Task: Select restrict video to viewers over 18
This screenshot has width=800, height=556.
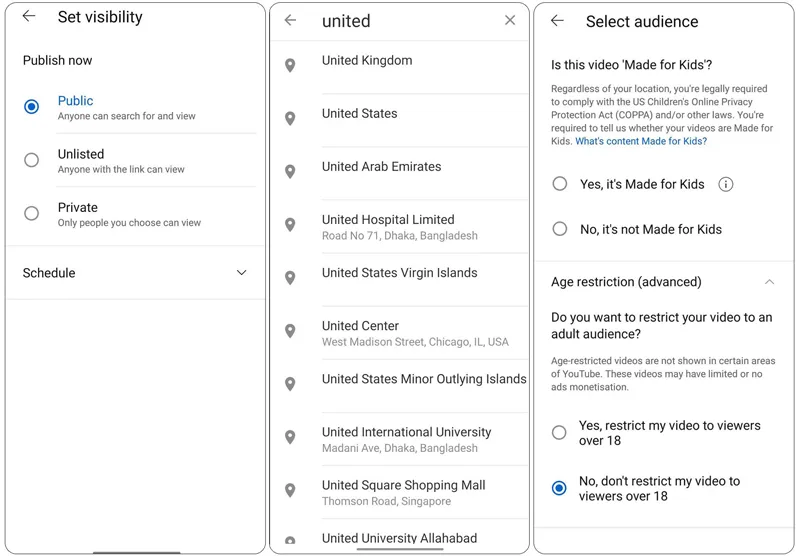Action: (560, 433)
